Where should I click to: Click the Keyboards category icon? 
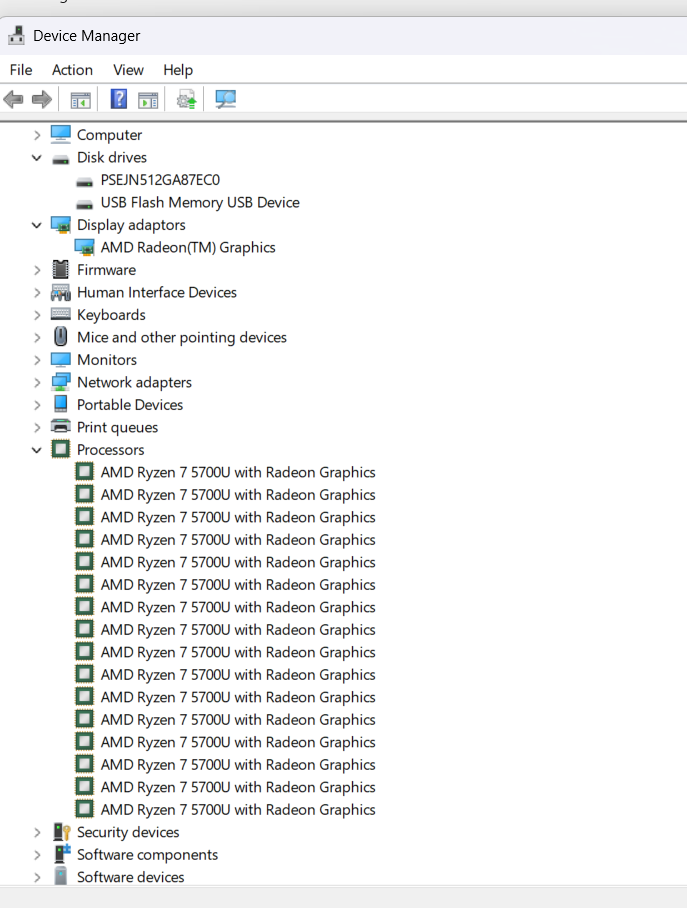[x=61, y=314]
